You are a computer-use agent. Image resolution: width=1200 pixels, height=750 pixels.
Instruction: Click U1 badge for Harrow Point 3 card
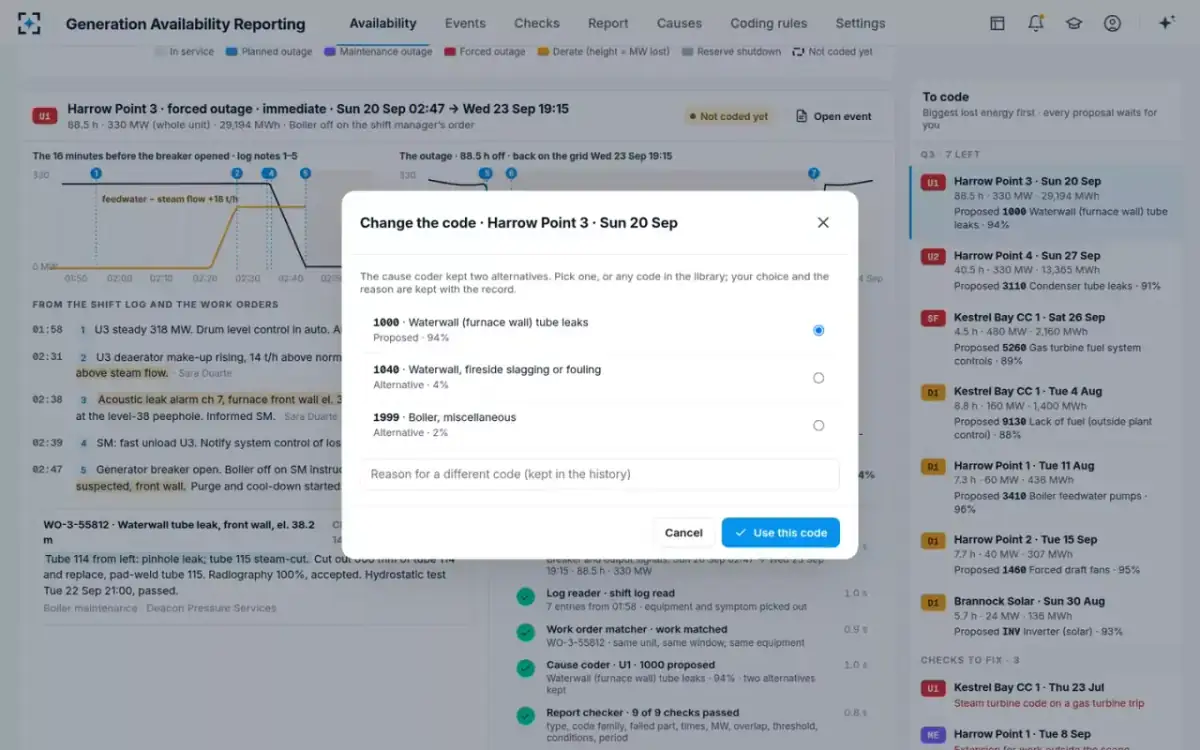[933, 183]
